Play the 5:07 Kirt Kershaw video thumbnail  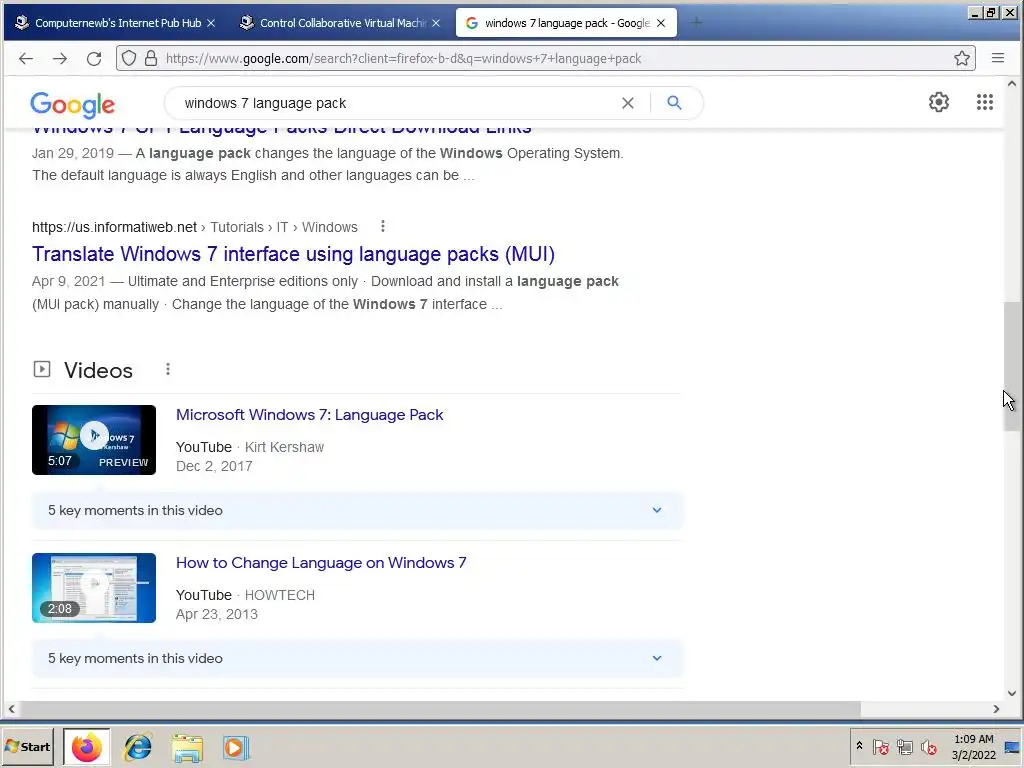click(94, 440)
